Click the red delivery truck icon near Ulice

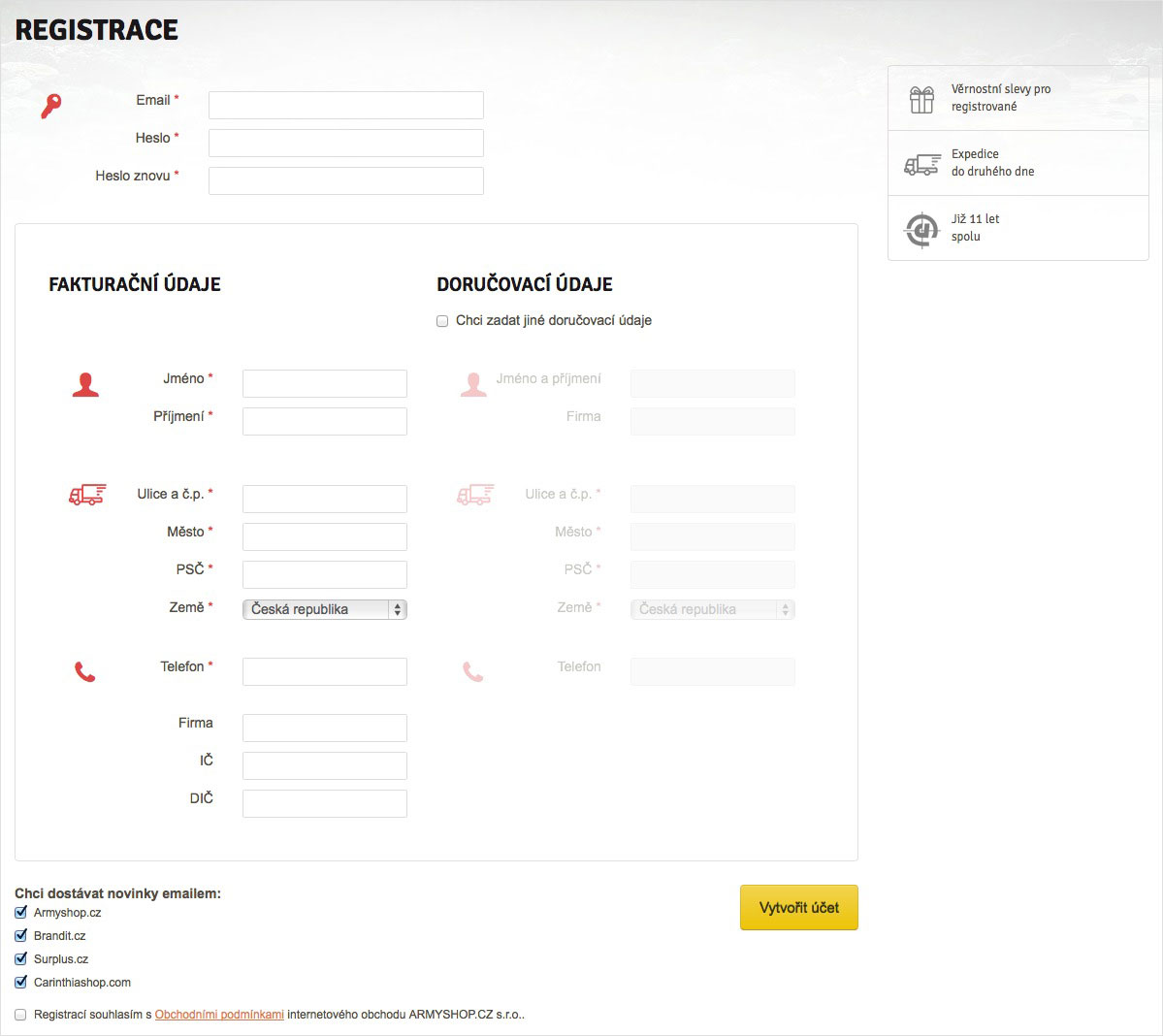click(87, 495)
